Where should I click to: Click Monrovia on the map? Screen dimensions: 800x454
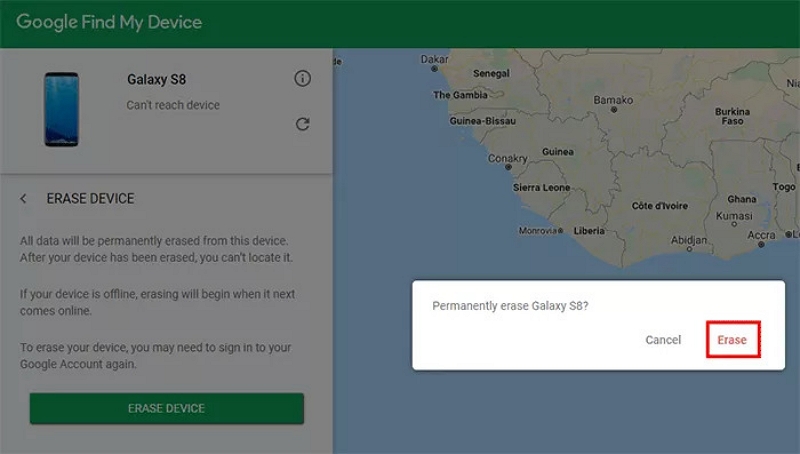pos(538,231)
